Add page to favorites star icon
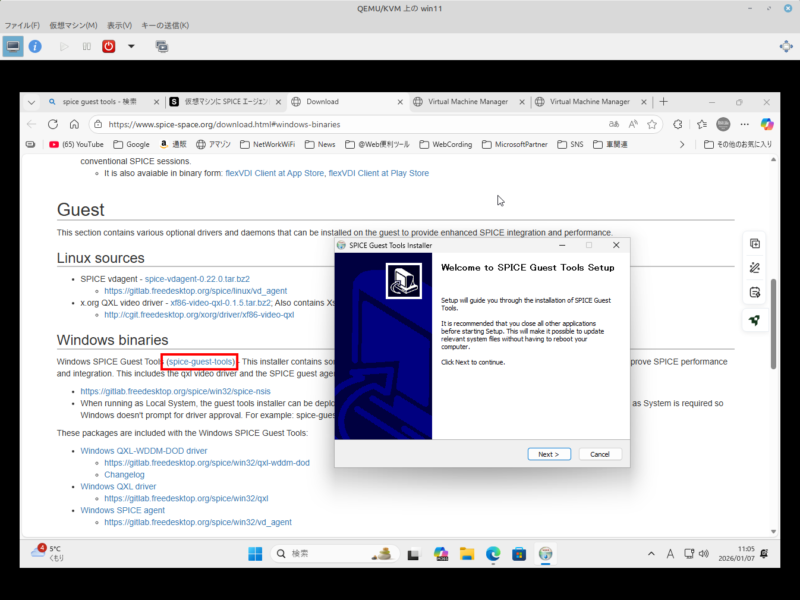This screenshot has width=800, height=600. point(652,124)
